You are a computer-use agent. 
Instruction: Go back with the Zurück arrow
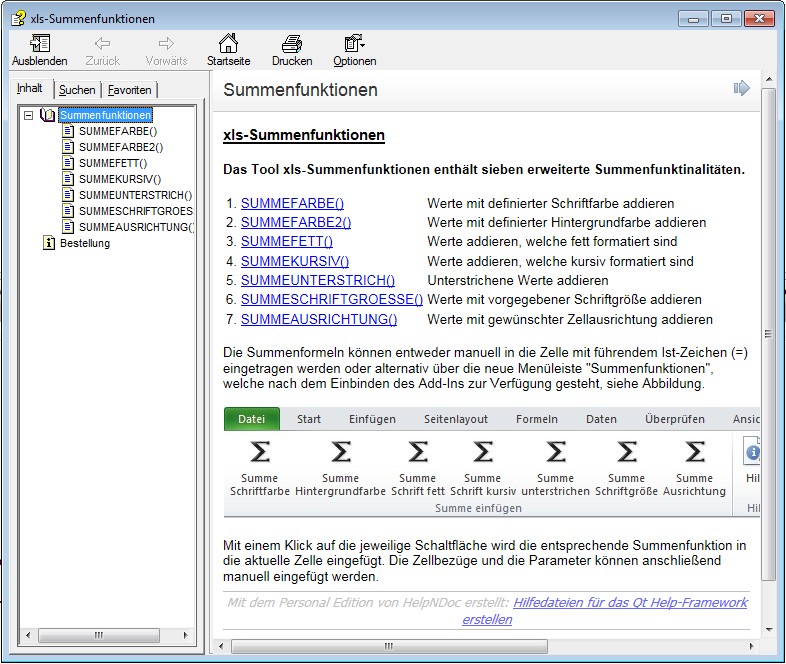tap(102, 44)
